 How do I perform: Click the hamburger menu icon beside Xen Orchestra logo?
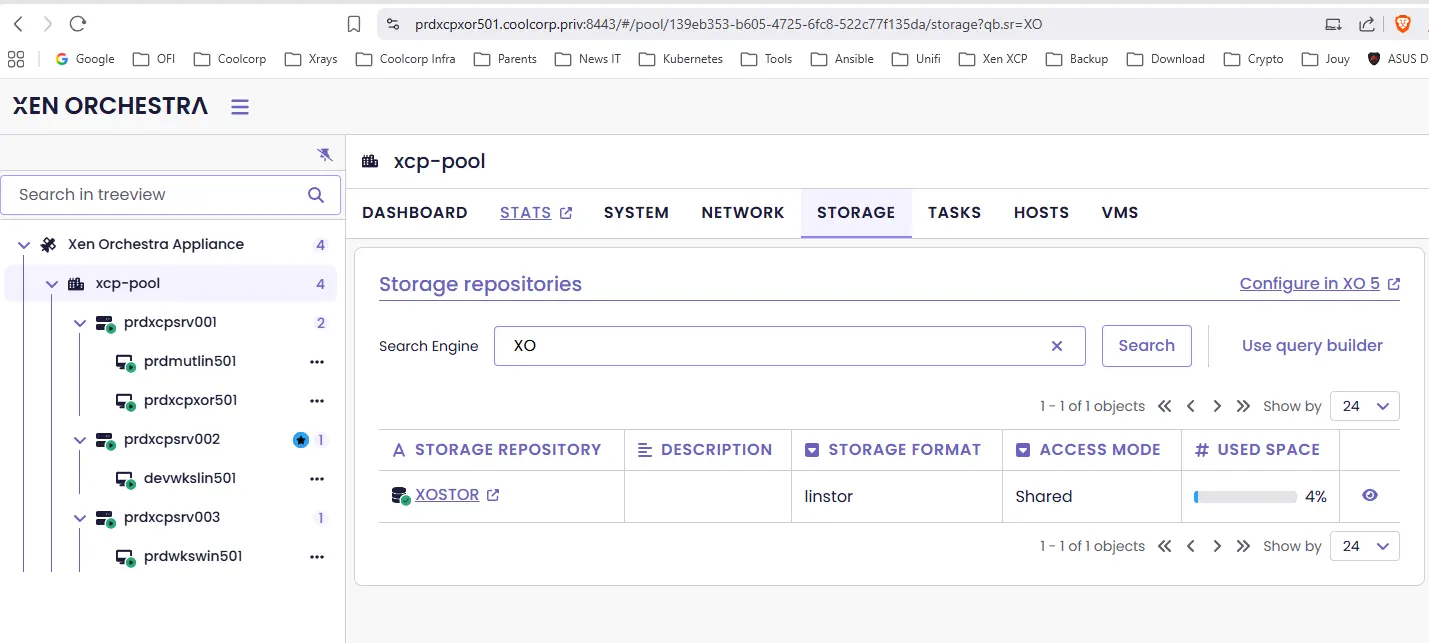[x=240, y=107]
